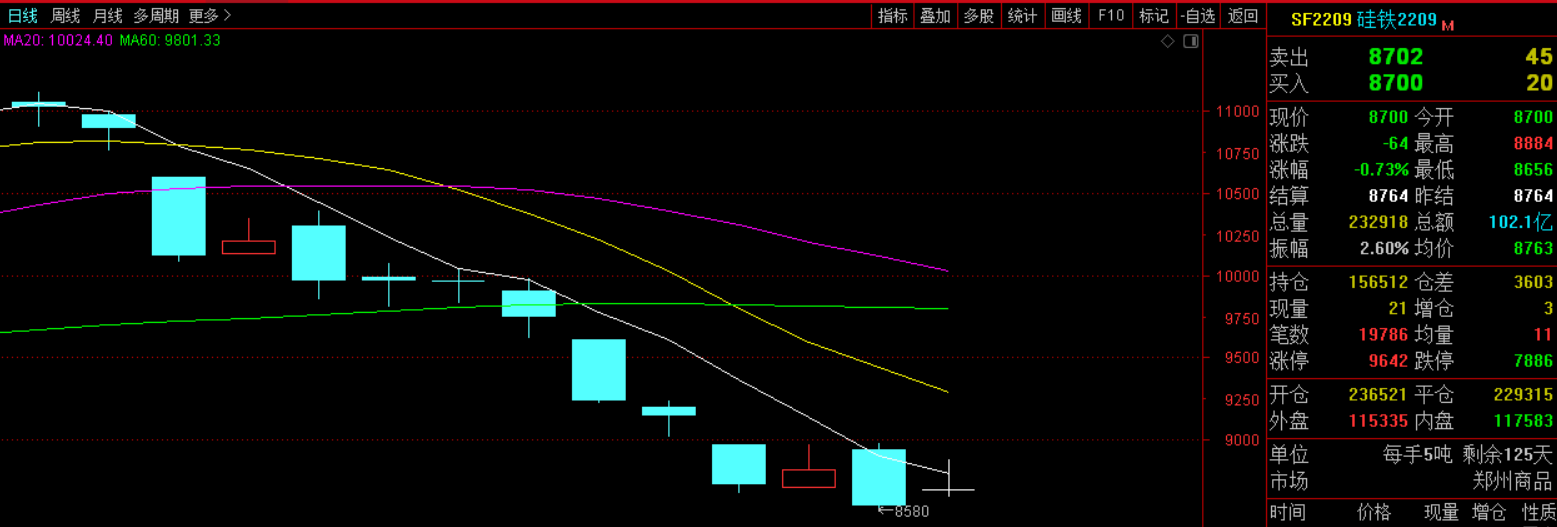Click the 返回 back button

[x=1243, y=15]
